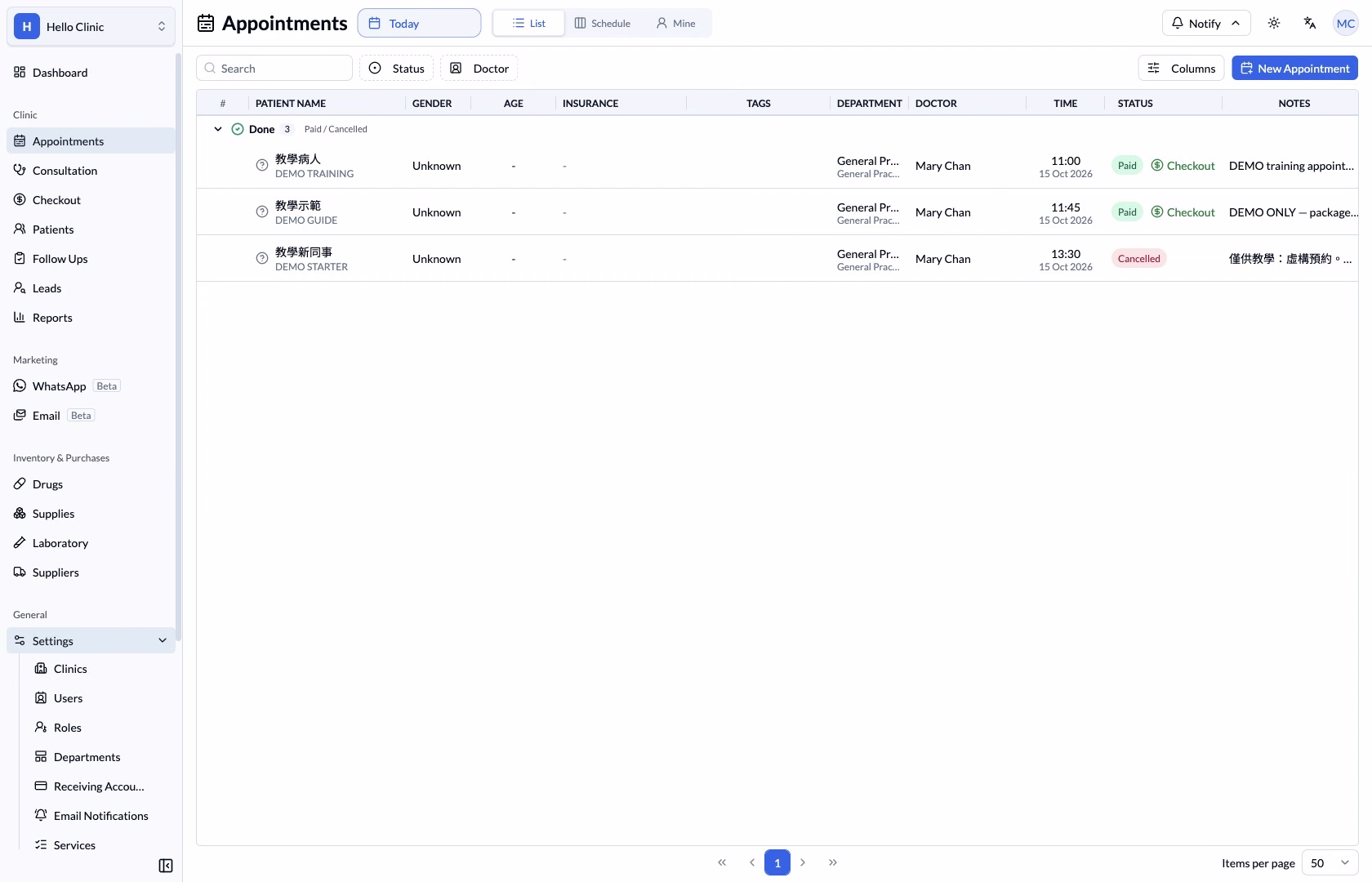The height and width of the screenshot is (882, 1372).
Task: Open the Notify dropdown
Action: click(x=1206, y=23)
